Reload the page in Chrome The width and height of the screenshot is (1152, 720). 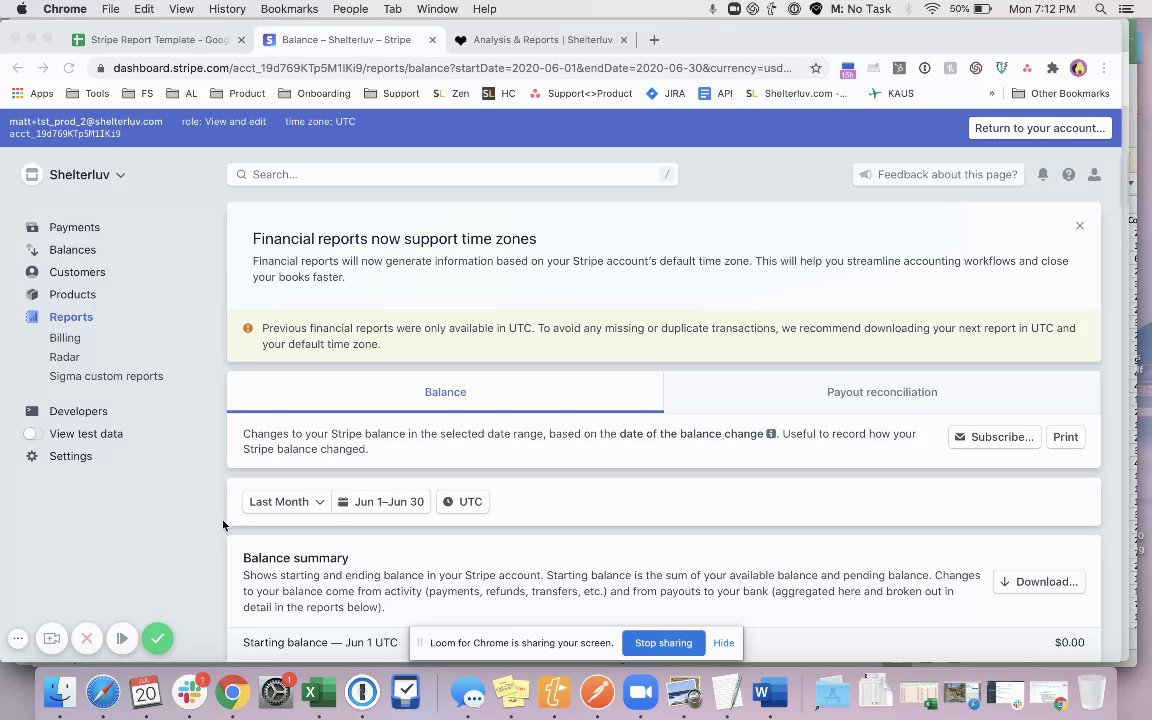(x=69, y=68)
